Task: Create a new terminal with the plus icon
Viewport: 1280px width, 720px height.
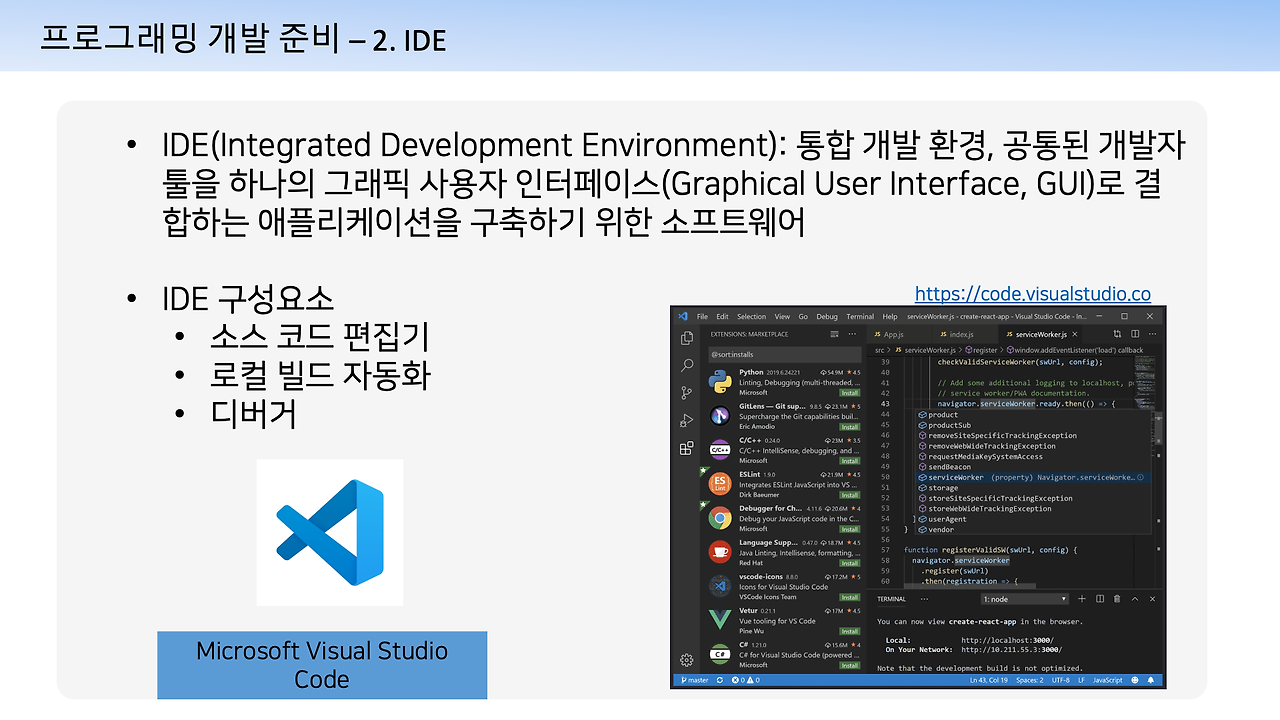Action: coord(1082,599)
